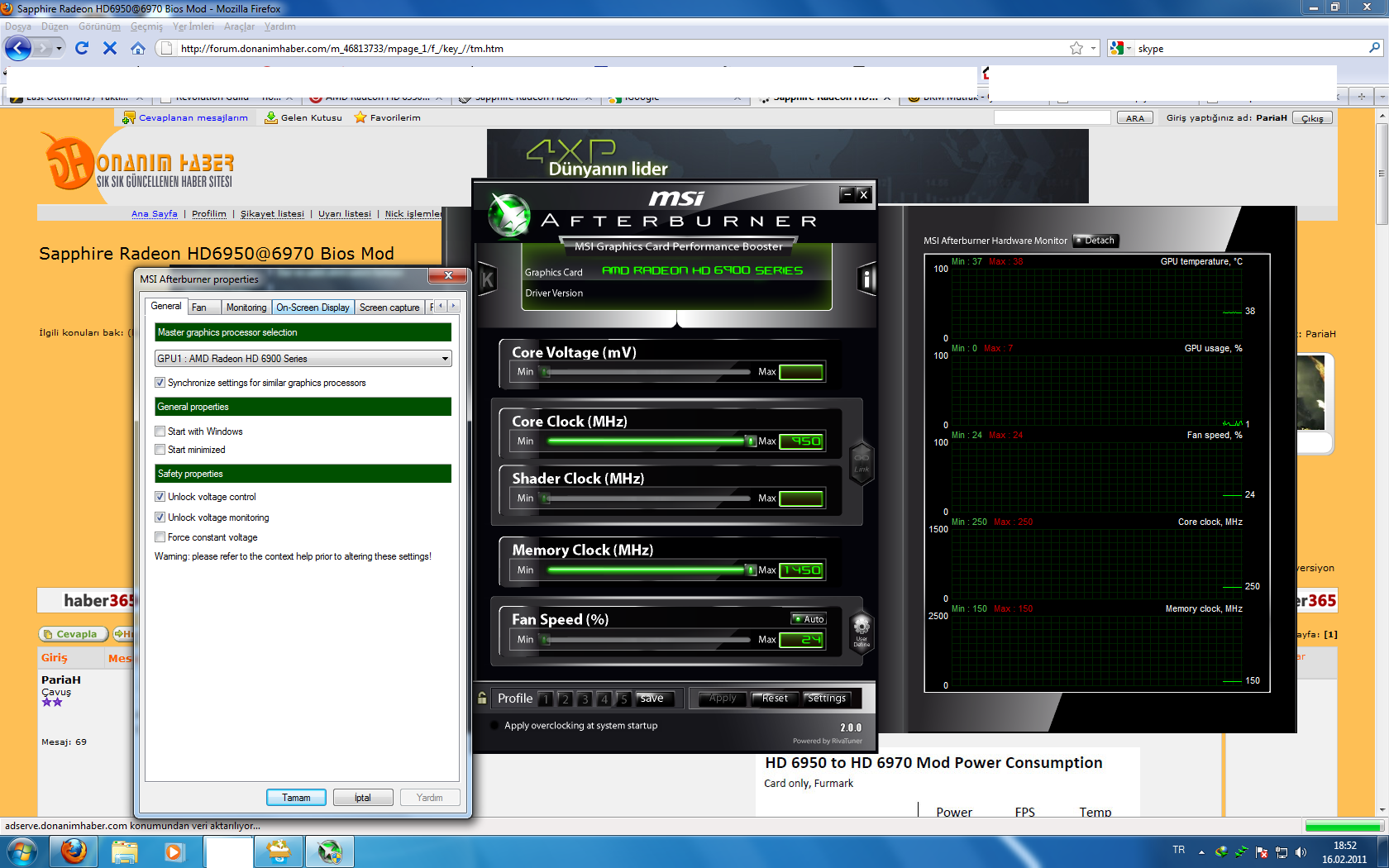Click Afterburner Settings button

(827, 699)
